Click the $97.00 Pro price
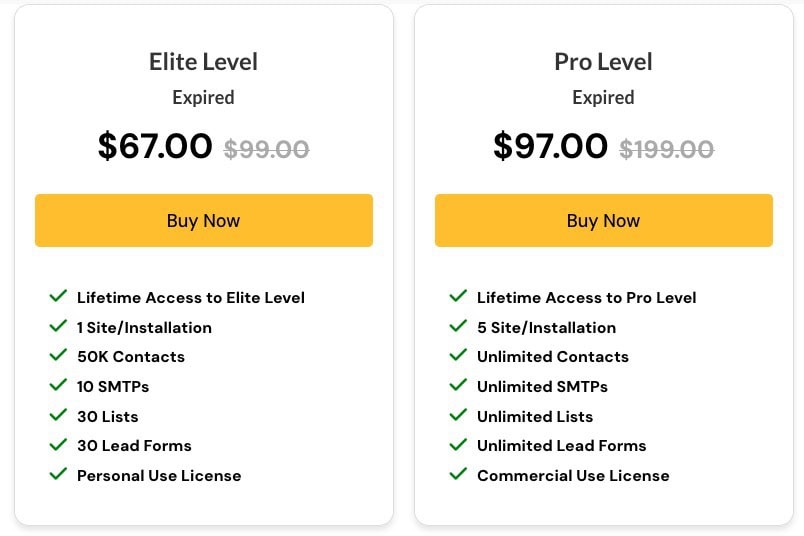The height and width of the screenshot is (536, 804). click(x=550, y=146)
